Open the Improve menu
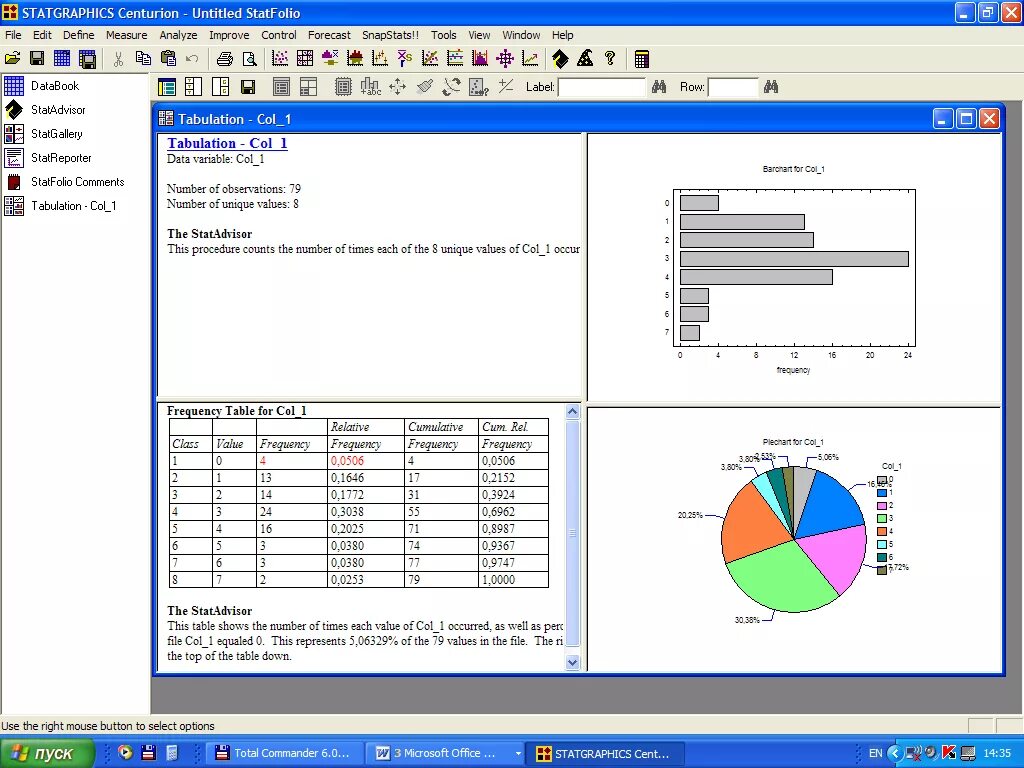1024x768 pixels. point(229,35)
